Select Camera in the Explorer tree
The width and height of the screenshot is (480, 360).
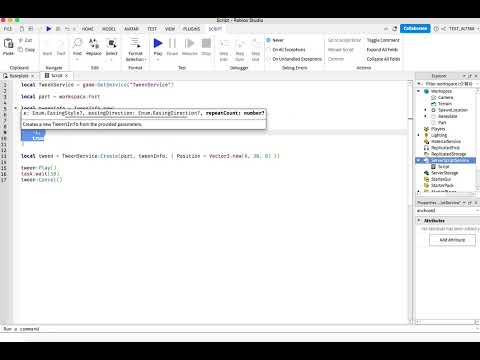(445, 97)
